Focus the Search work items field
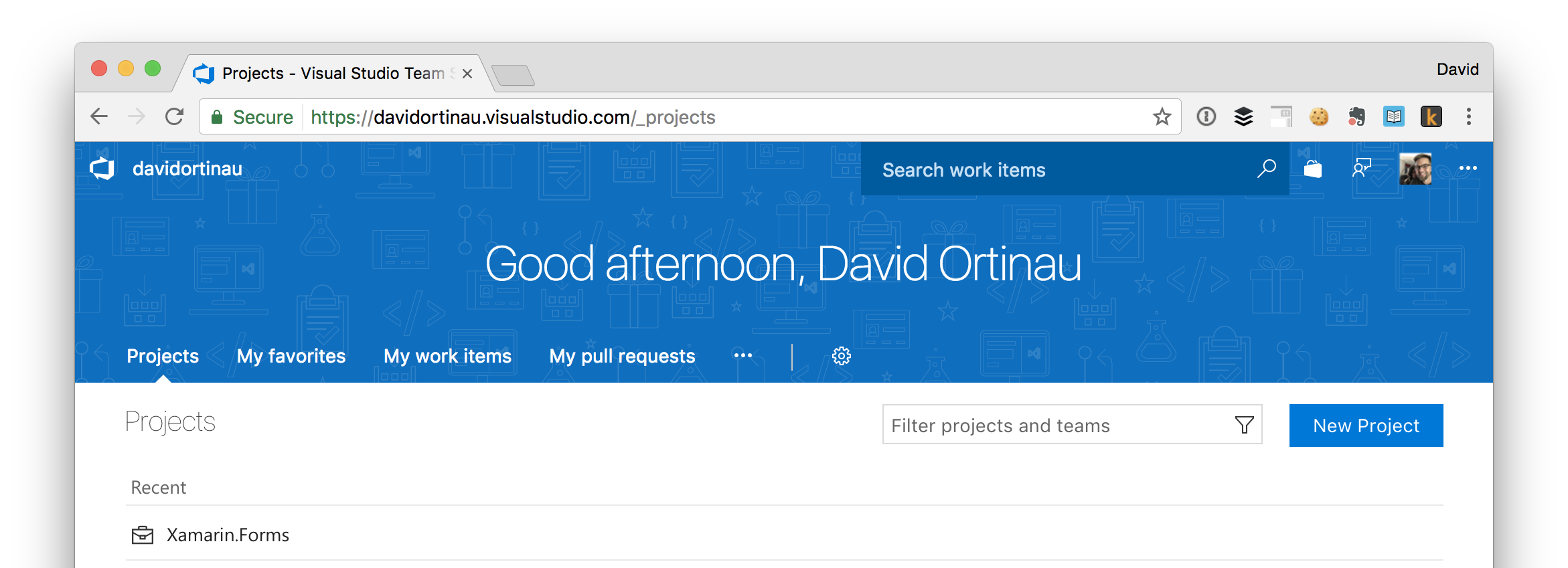The width and height of the screenshot is (1568, 568). click(x=1058, y=170)
